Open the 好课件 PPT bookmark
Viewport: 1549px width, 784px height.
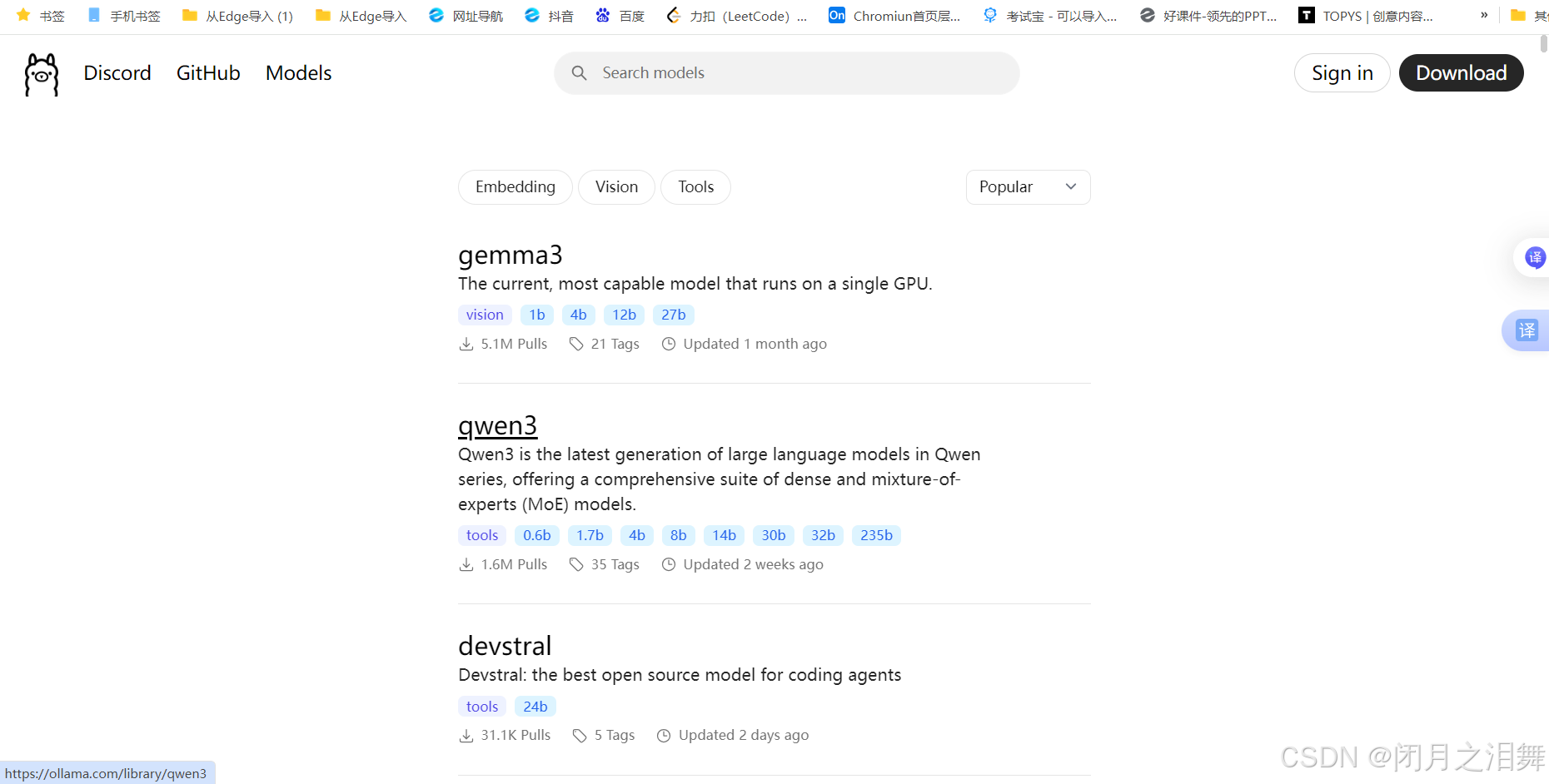tap(1208, 16)
